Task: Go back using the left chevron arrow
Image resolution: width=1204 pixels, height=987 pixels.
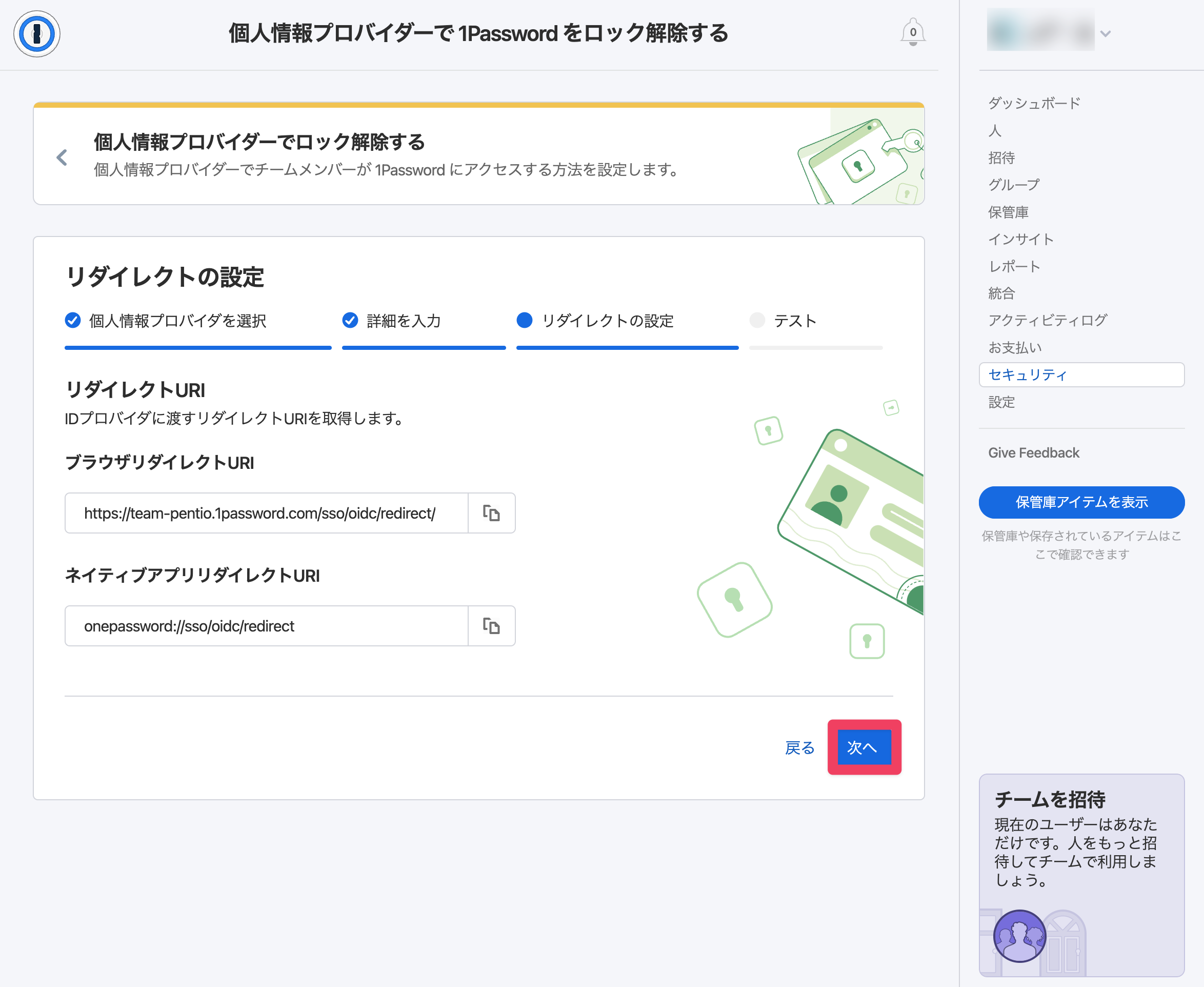Action: [62, 157]
